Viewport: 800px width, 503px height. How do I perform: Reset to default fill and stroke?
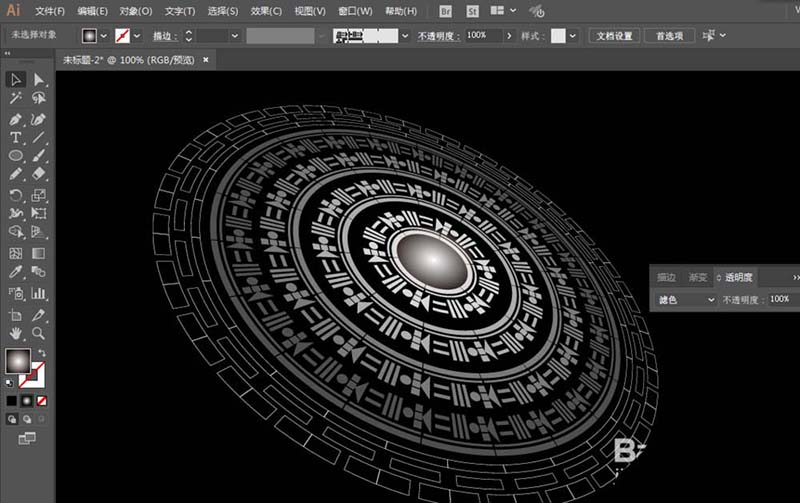(x=9, y=383)
